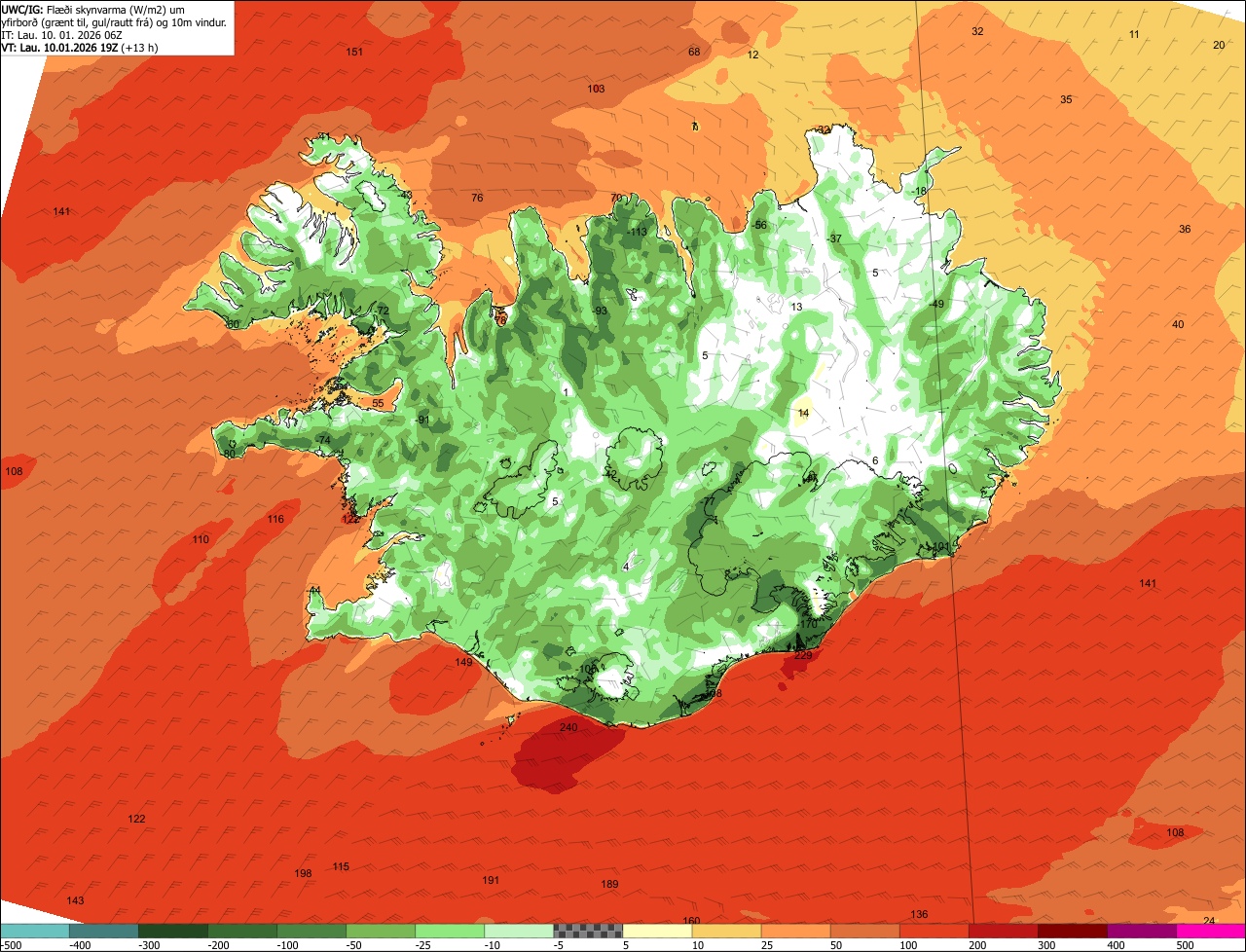Click the "55" value in Breiðafjörður bay

click(x=378, y=403)
